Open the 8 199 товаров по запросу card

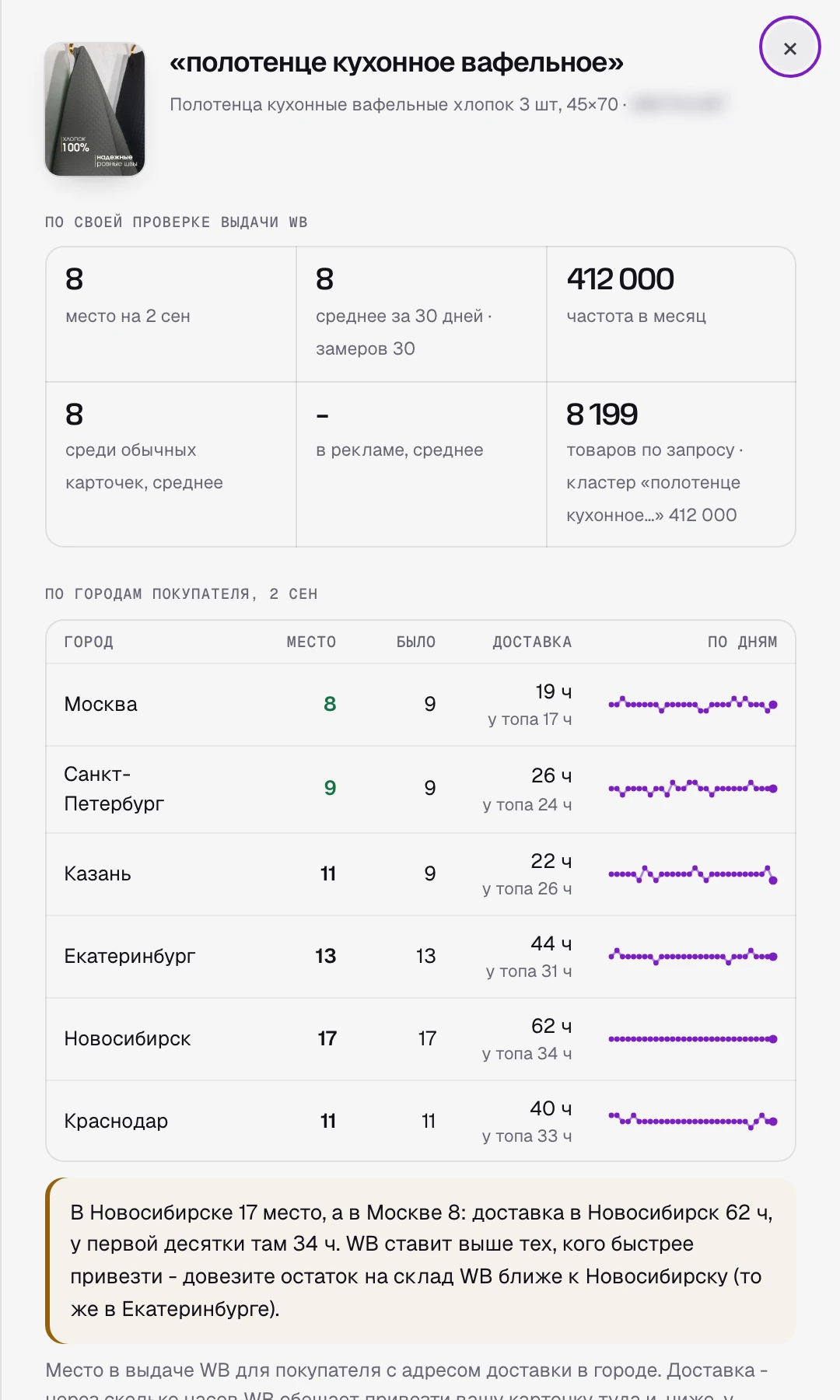pos(671,464)
